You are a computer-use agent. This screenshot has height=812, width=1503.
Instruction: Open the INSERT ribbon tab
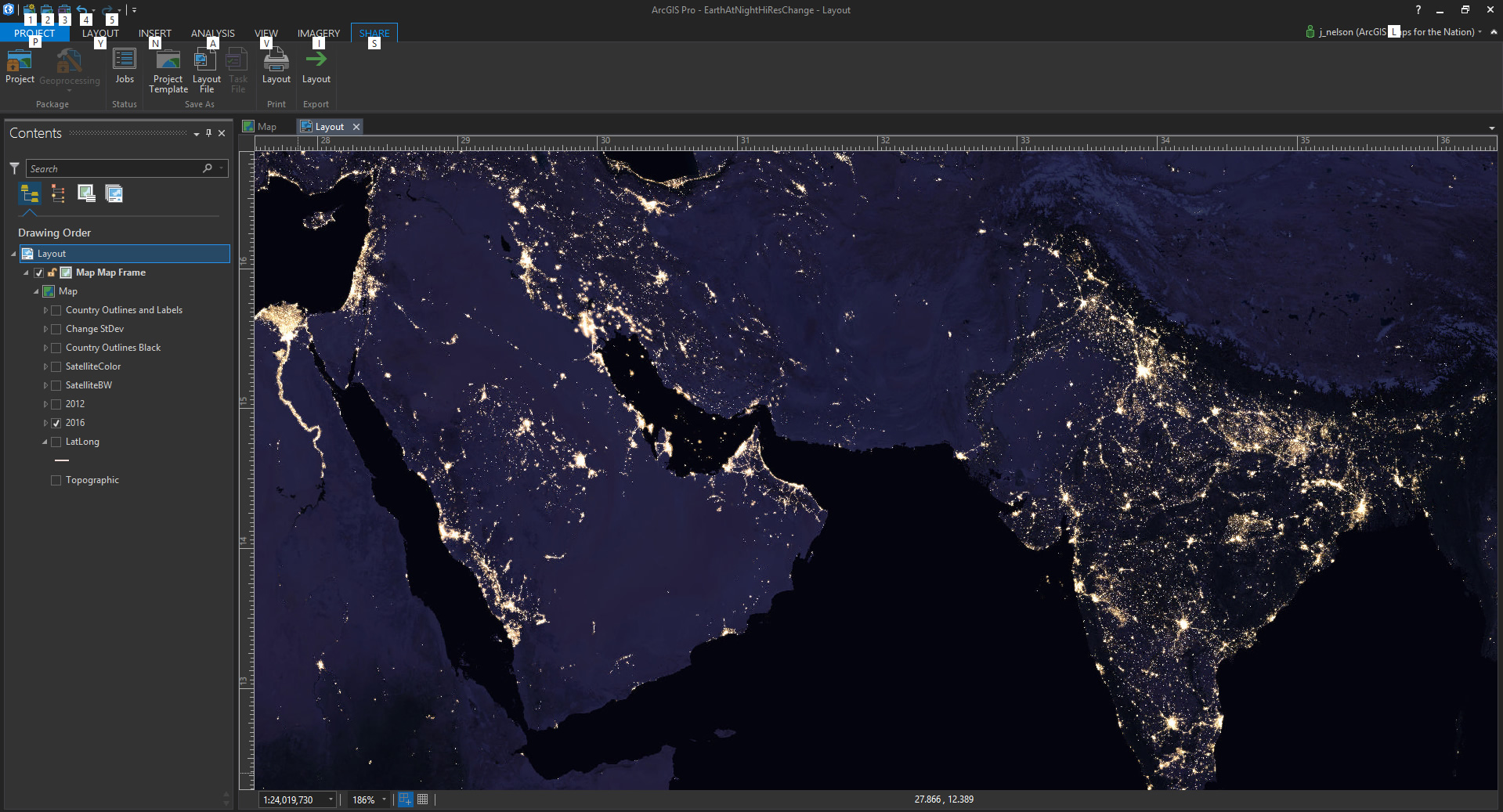[154, 33]
